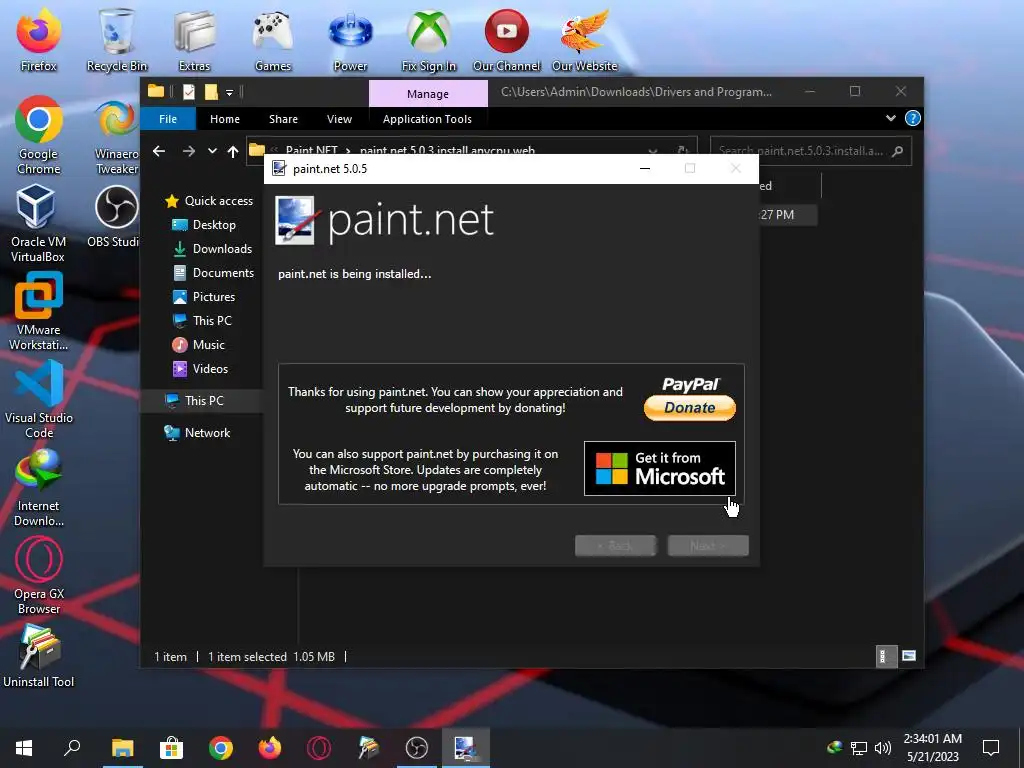Select Network in the navigation pane
Screen dimensions: 1024x768
point(197,433)
